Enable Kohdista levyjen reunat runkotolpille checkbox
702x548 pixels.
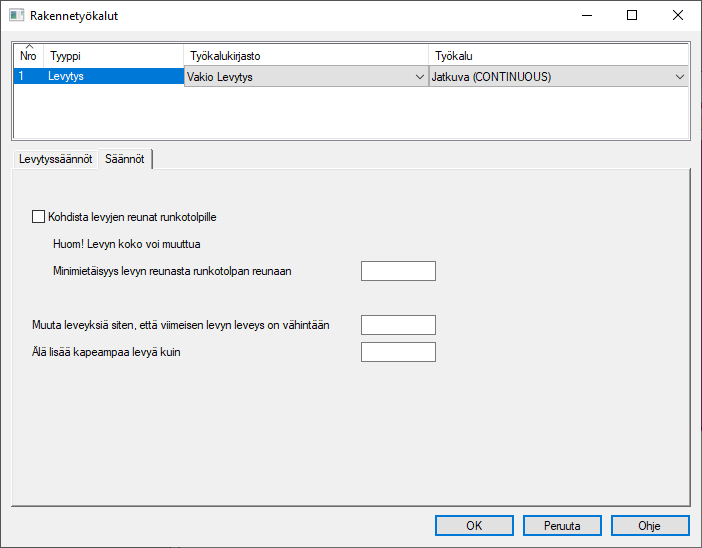pyautogui.click(x=39, y=215)
